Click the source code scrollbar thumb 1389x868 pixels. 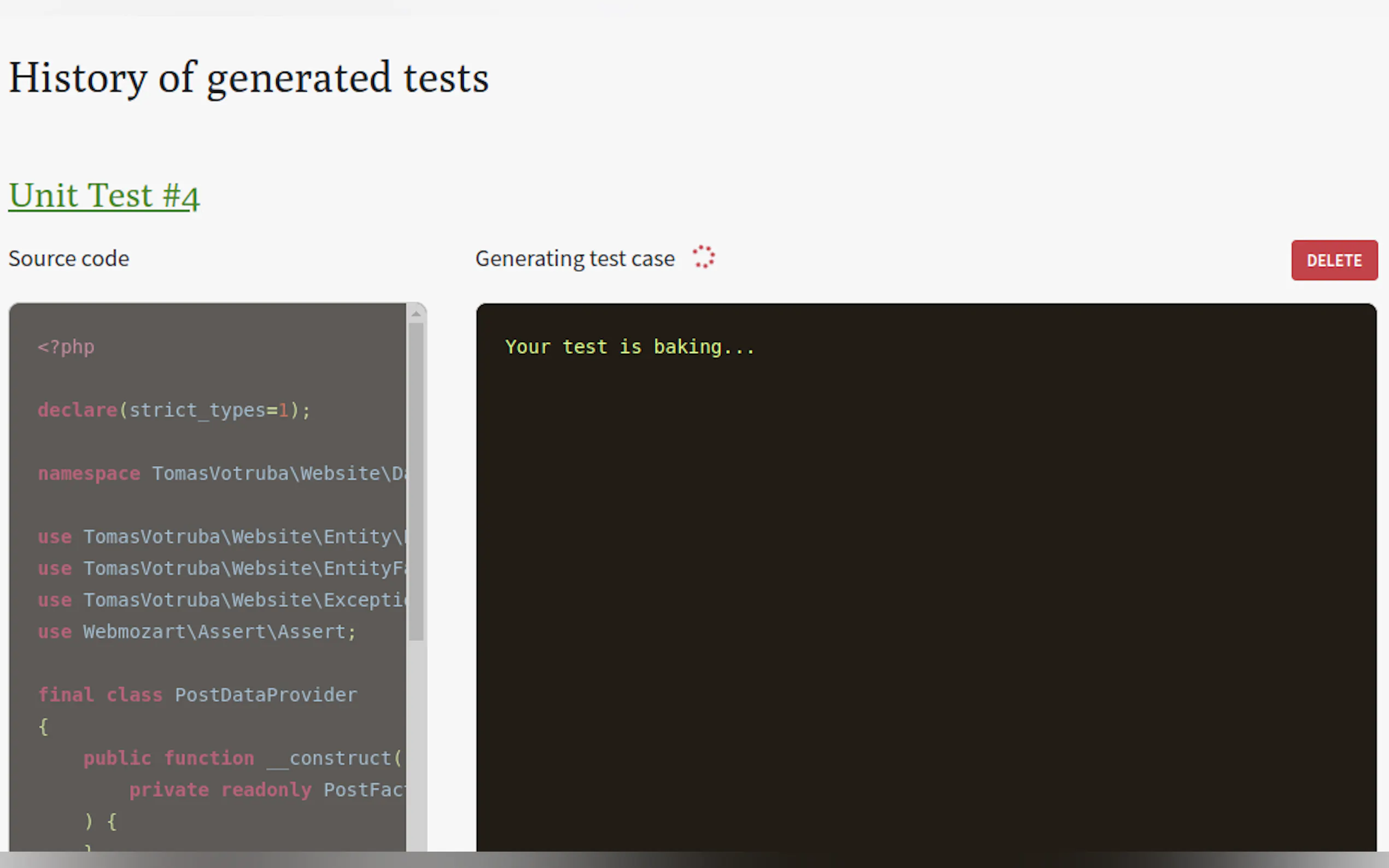tap(416, 481)
